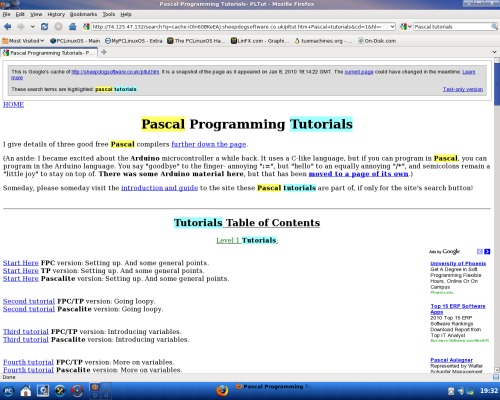Screen dimensions: 500x400
Task: Expand the URL bar history dropdown
Action: click(x=392, y=27)
